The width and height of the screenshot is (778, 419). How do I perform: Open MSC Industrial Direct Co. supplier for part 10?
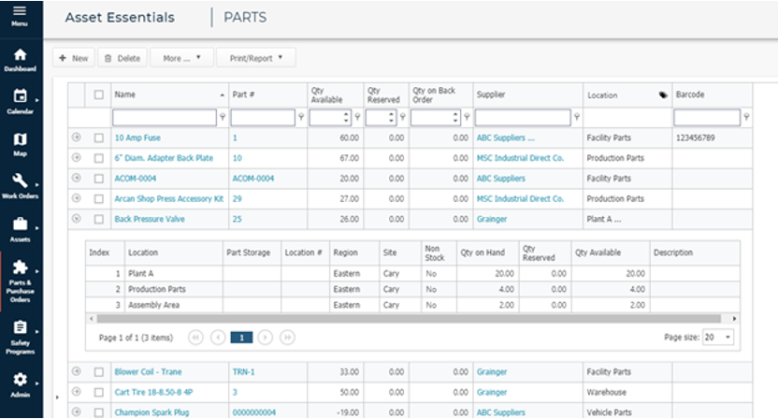[x=520, y=158]
